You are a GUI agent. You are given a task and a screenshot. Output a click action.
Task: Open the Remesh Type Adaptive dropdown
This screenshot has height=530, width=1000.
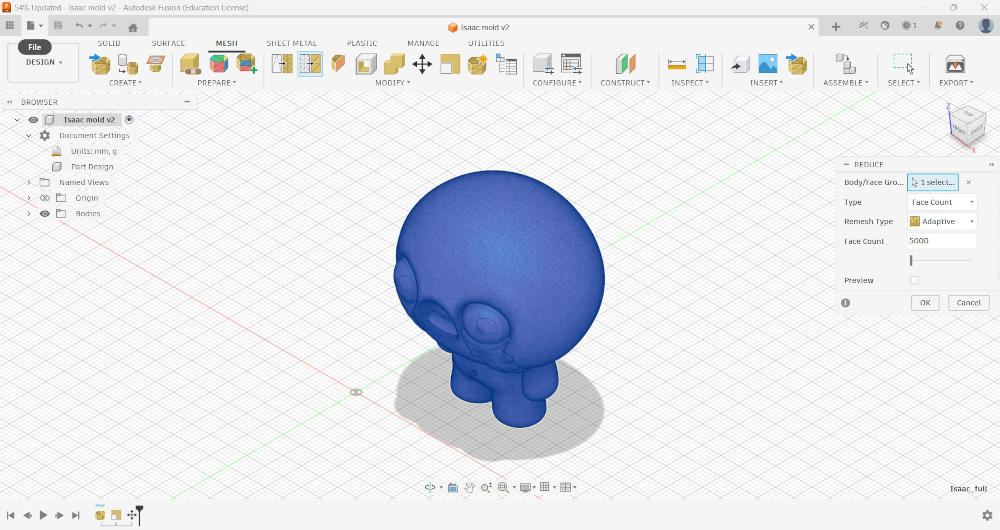click(x=942, y=221)
